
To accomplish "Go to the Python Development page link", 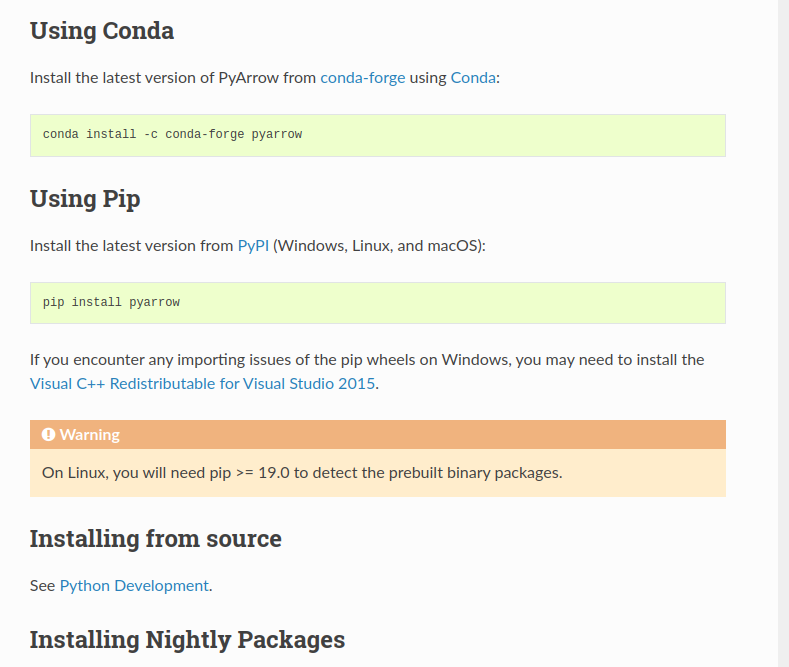I will click(x=134, y=586).
